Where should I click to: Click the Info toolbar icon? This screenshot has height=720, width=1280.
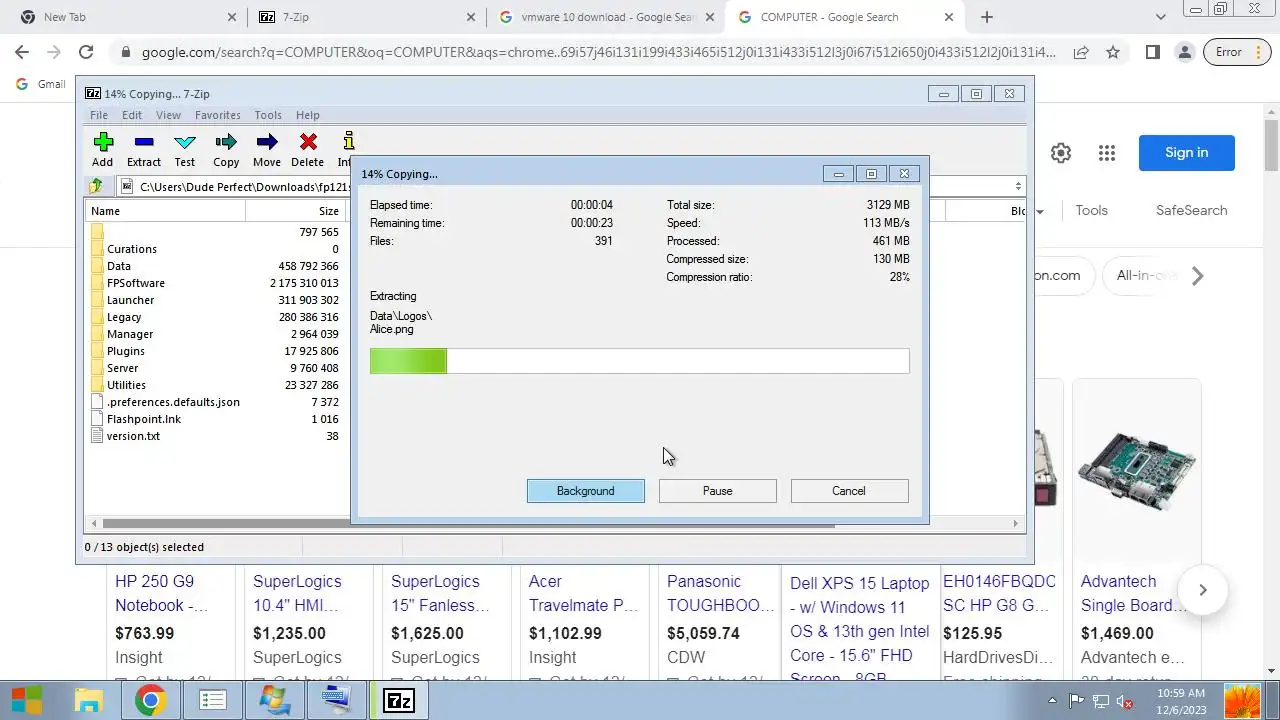[x=345, y=149]
